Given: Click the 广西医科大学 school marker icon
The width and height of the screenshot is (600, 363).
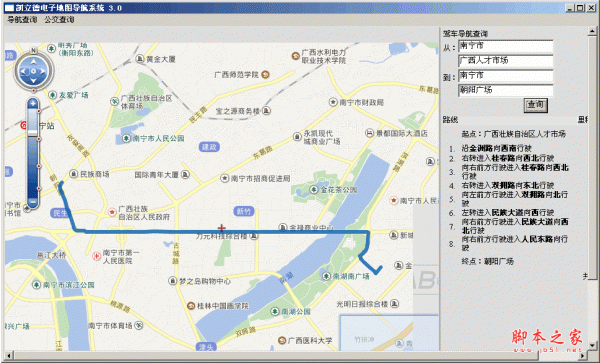Looking at the screenshot, I should coord(282,340).
